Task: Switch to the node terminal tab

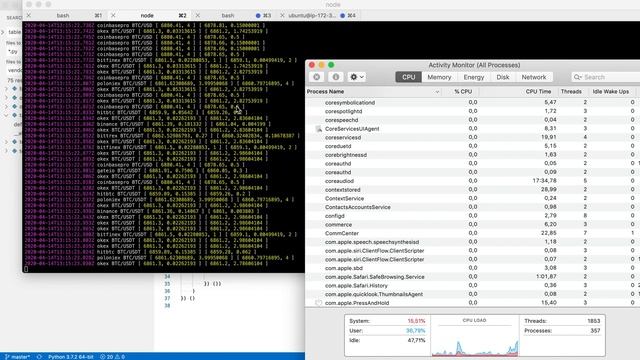Action: (x=147, y=16)
